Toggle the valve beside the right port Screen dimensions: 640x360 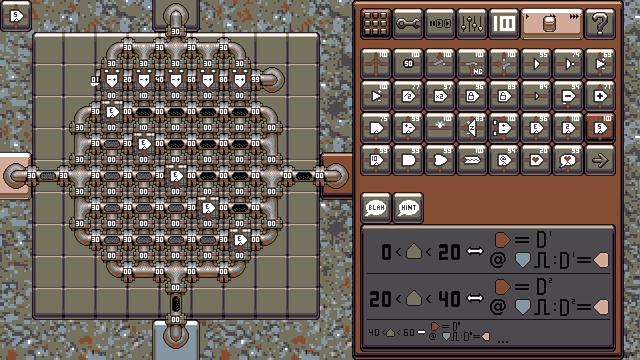coord(304,176)
